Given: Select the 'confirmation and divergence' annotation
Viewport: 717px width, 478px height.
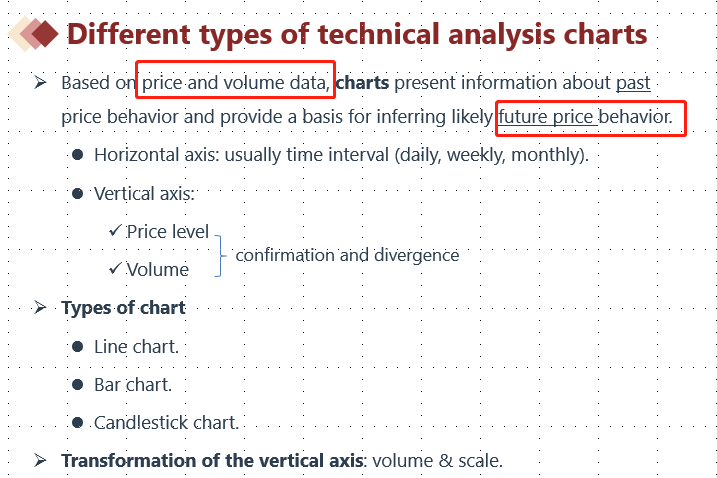Looking at the screenshot, I should click(x=347, y=255).
